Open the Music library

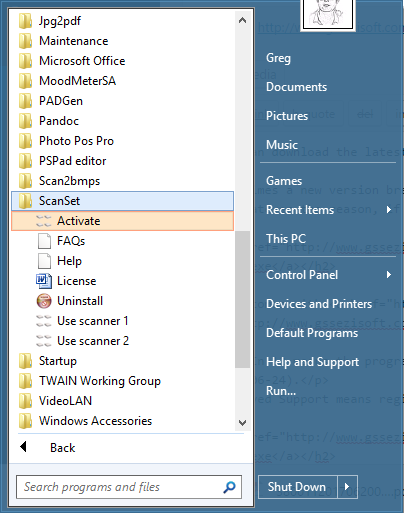tap(282, 145)
